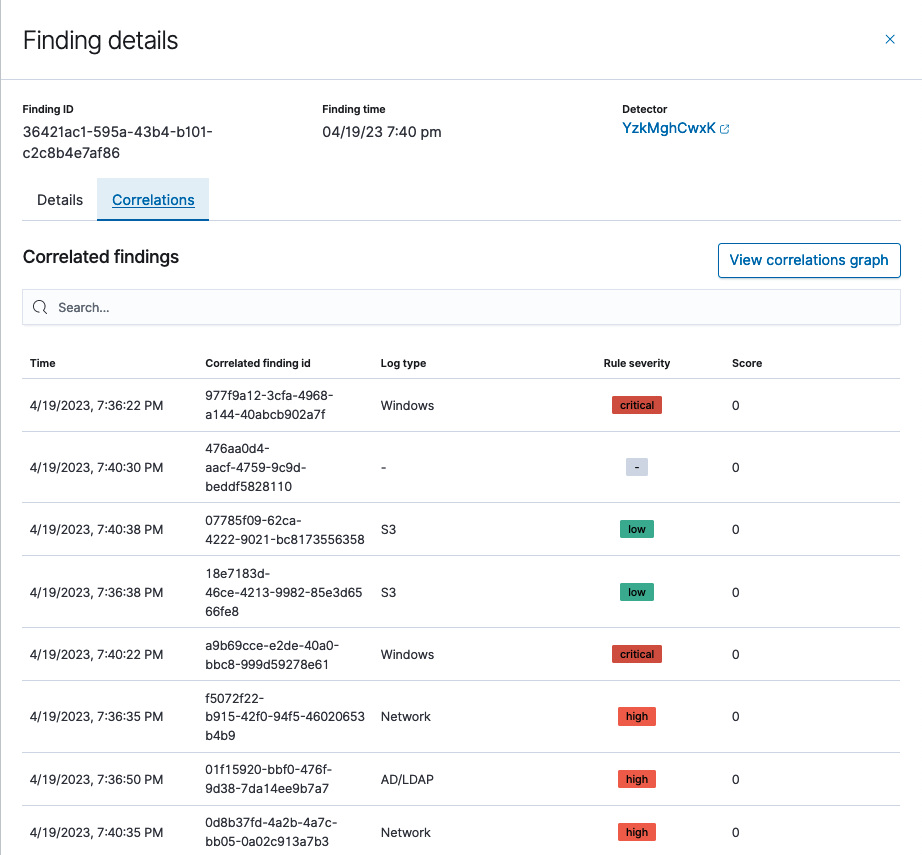The width and height of the screenshot is (922, 855).
Task: Sort by the Score column header
Action: click(x=746, y=363)
